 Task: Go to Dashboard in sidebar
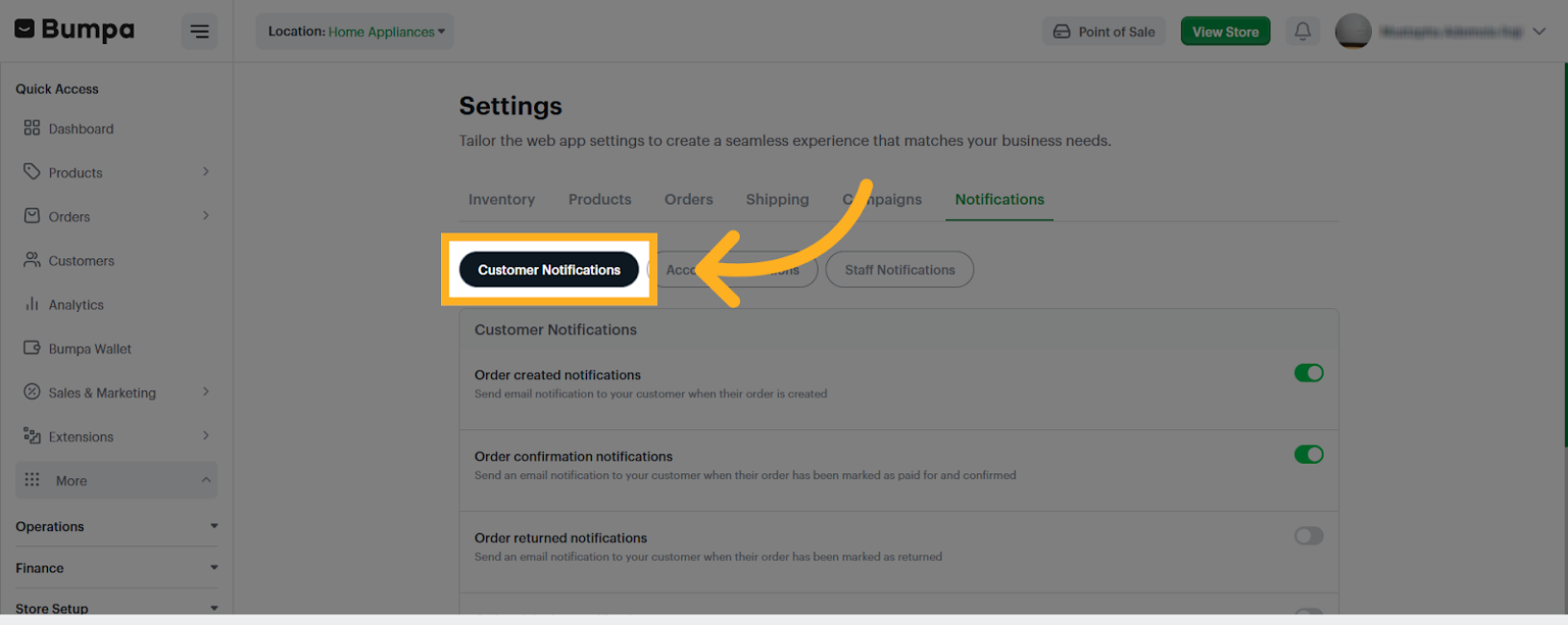[81, 129]
